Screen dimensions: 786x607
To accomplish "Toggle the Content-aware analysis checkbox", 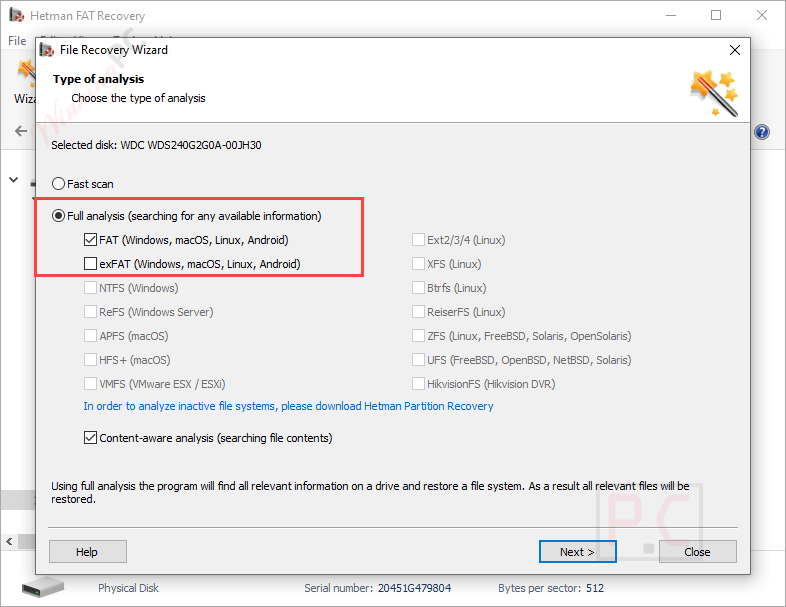I will point(90,438).
